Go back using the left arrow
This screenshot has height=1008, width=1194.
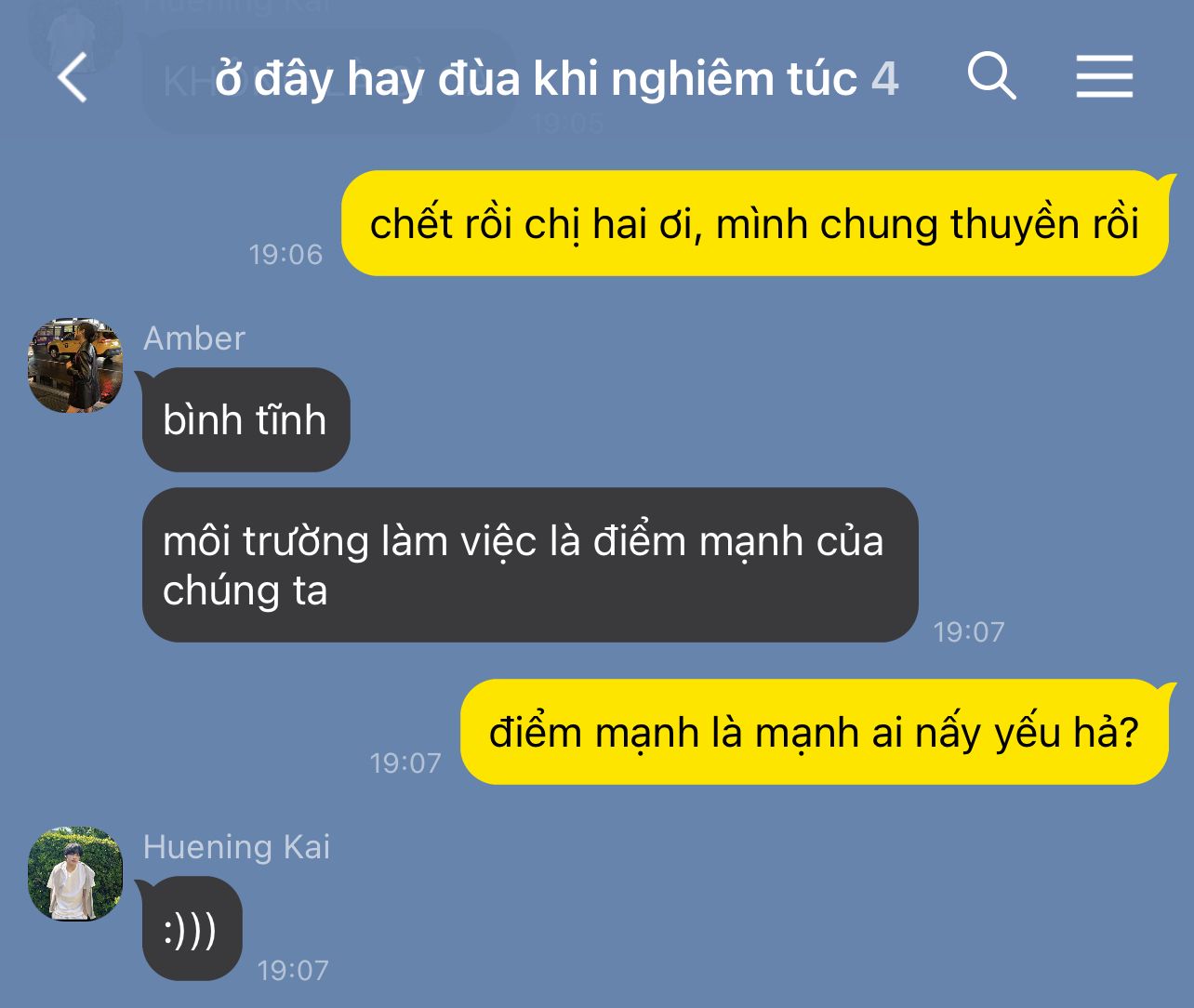[x=73, y=77]
